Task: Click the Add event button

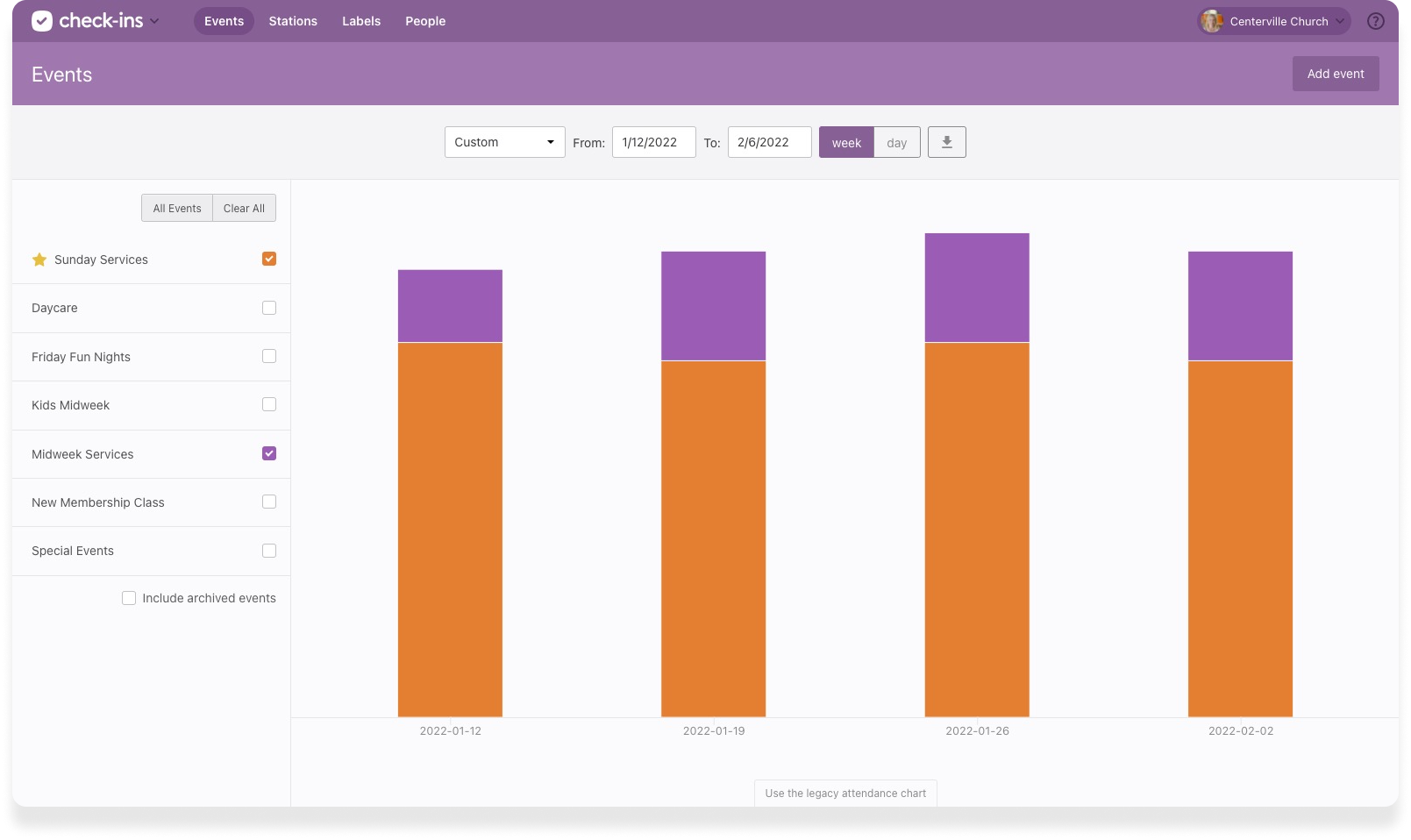Action: click(1335, 74)
